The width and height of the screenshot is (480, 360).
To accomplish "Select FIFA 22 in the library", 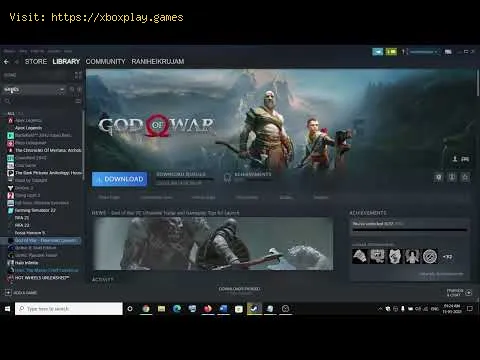I will 22,225.
